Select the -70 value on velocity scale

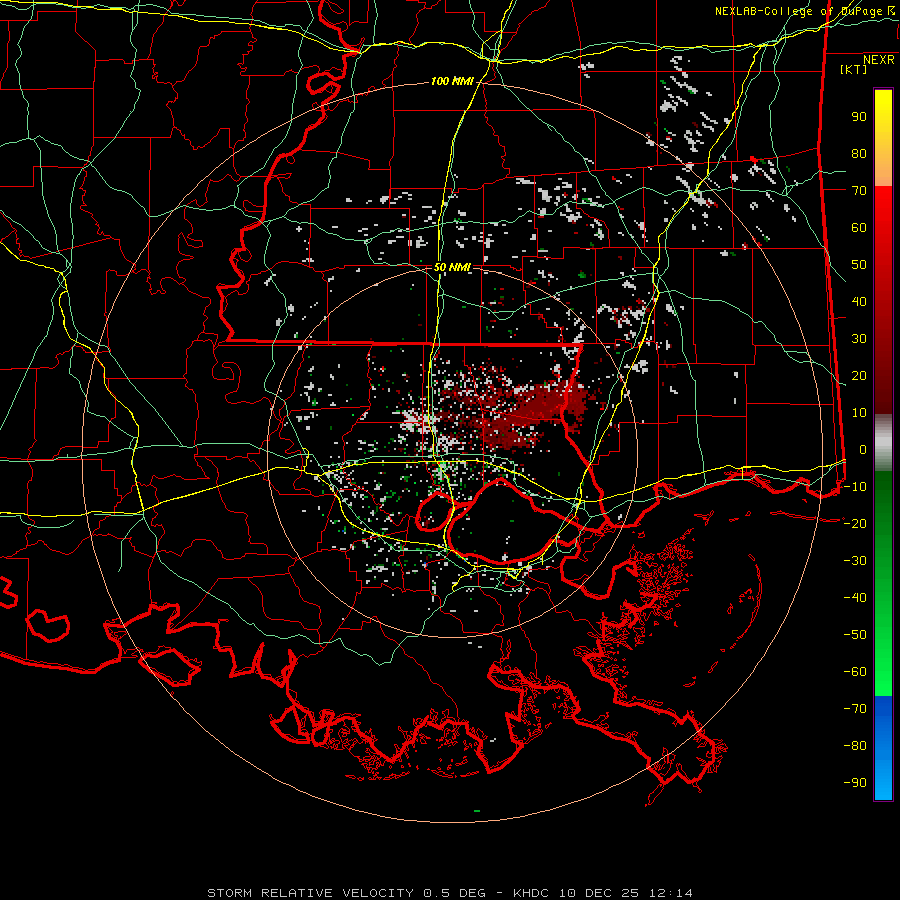855,708
